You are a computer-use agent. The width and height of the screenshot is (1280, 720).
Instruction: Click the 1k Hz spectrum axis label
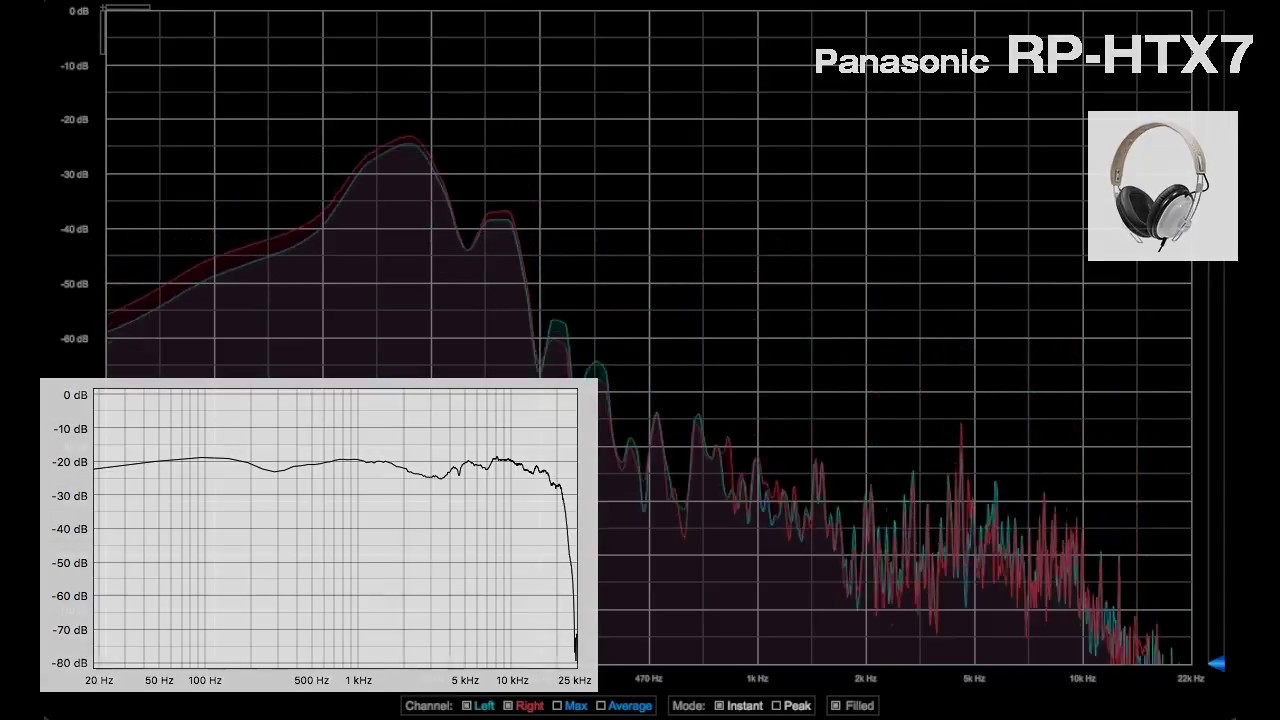click(757, 679)
